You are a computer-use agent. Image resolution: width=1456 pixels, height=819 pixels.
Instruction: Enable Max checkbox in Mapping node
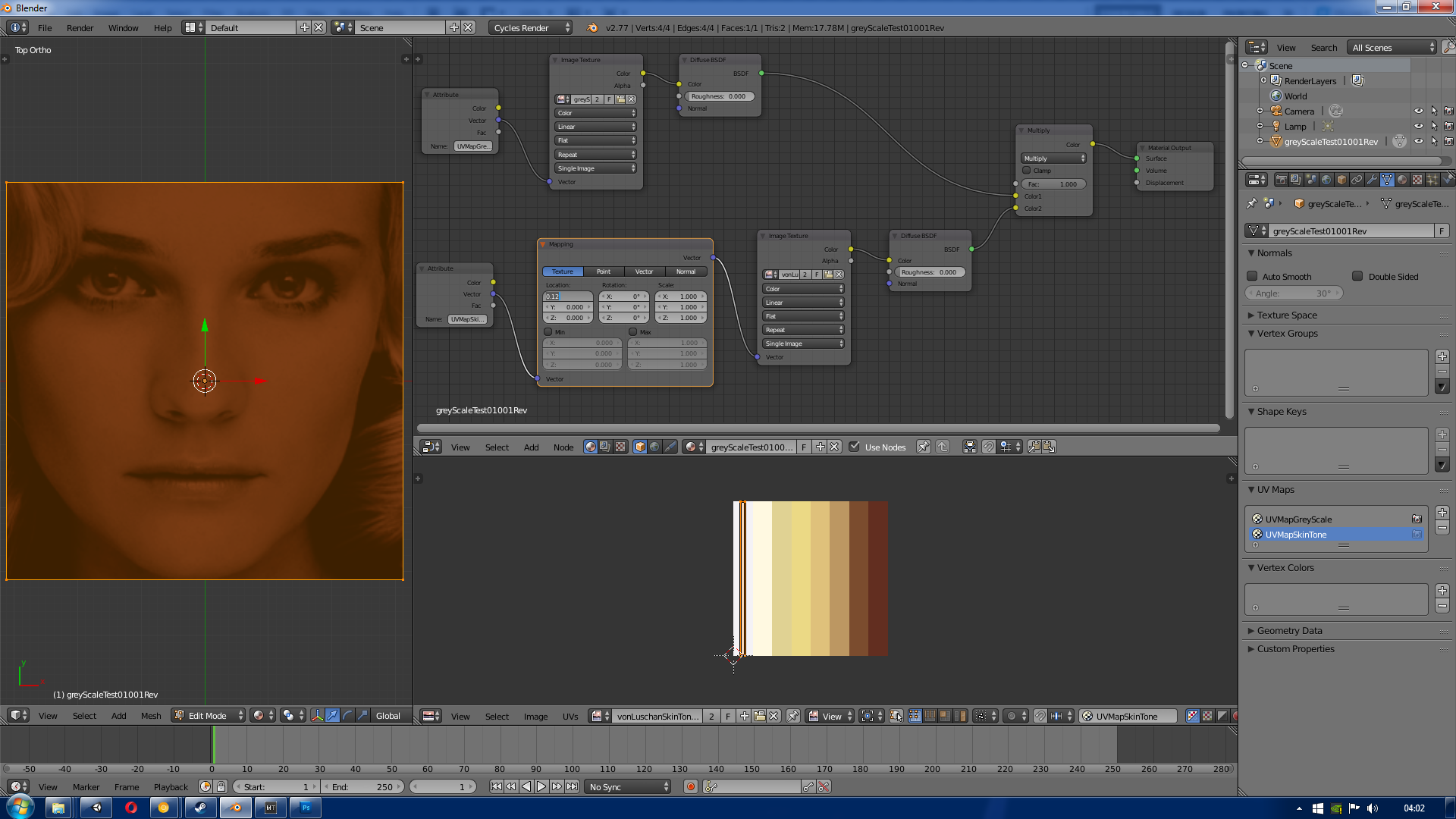coord(632,331)
